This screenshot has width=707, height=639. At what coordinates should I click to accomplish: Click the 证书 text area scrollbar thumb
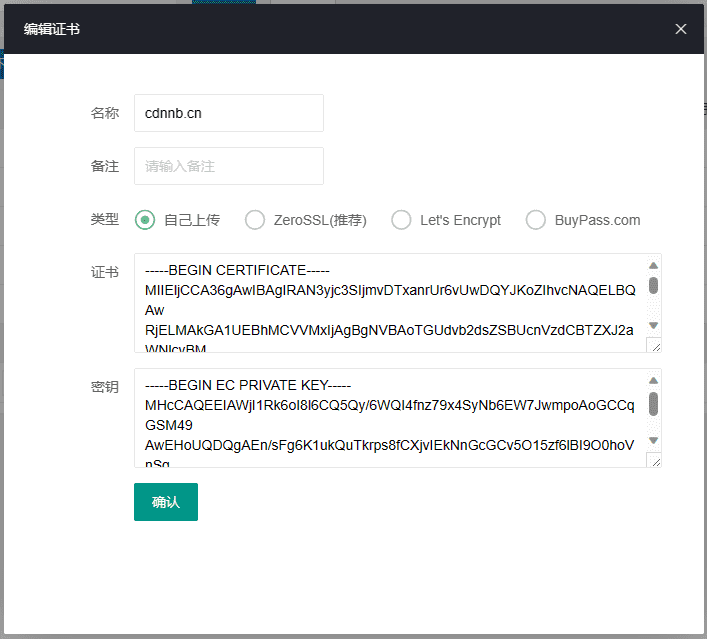[x=653, y=285]
